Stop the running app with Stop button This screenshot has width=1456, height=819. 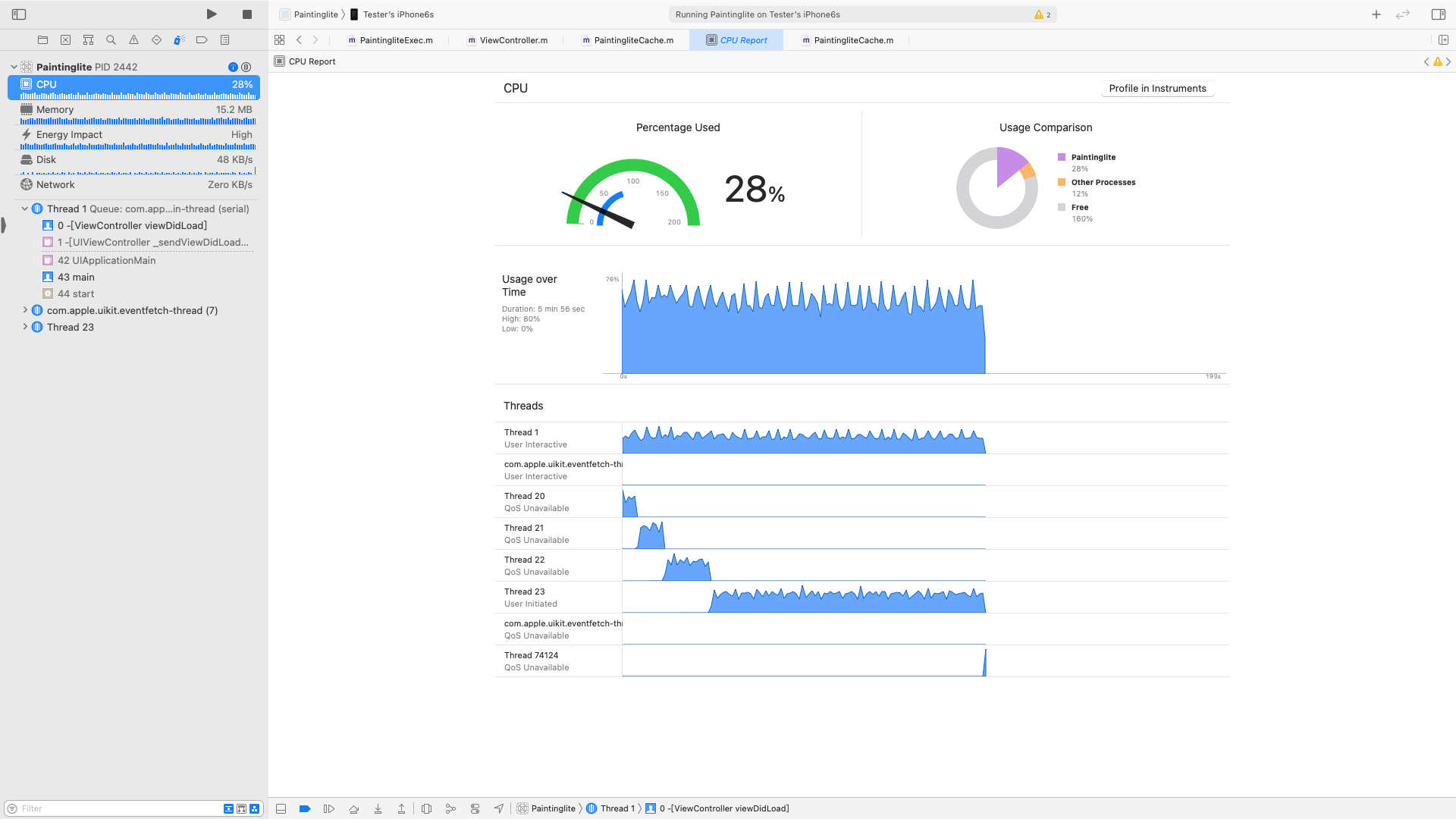pyautogui.click(x=247, y=14)
